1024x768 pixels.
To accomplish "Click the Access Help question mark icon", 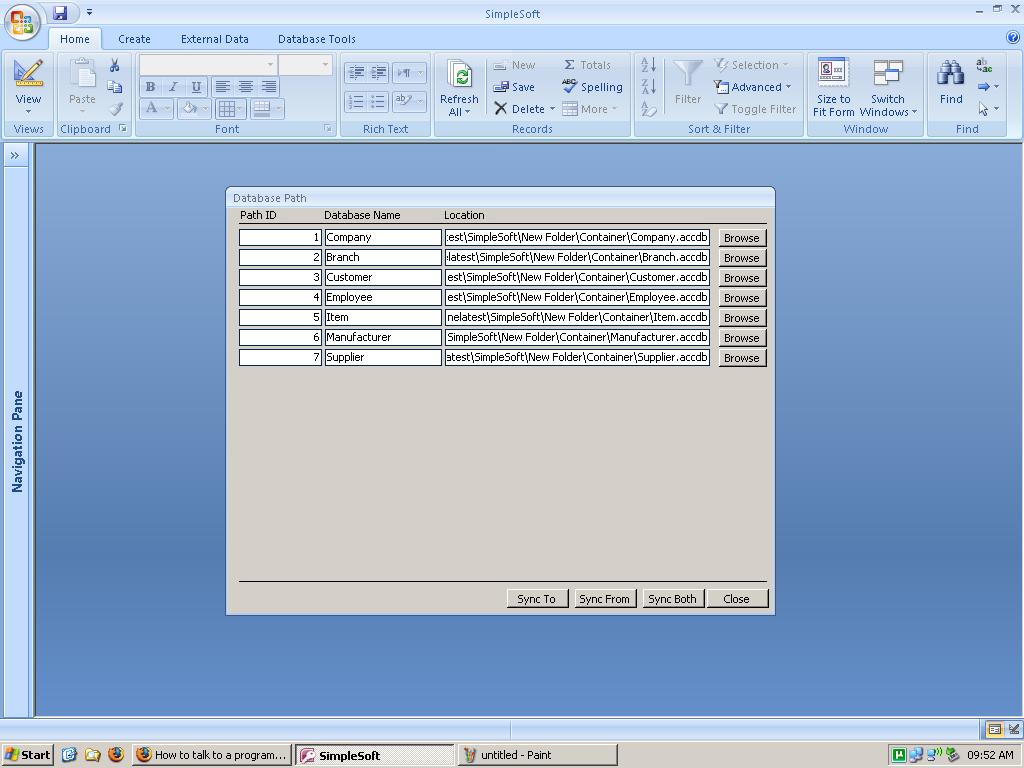I will coord(1013,38).
